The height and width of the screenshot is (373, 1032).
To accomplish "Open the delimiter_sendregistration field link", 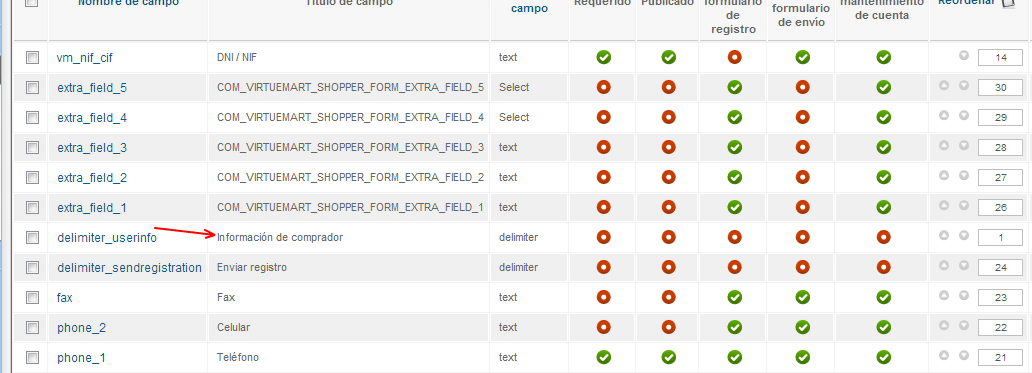I will pos(130,268).
